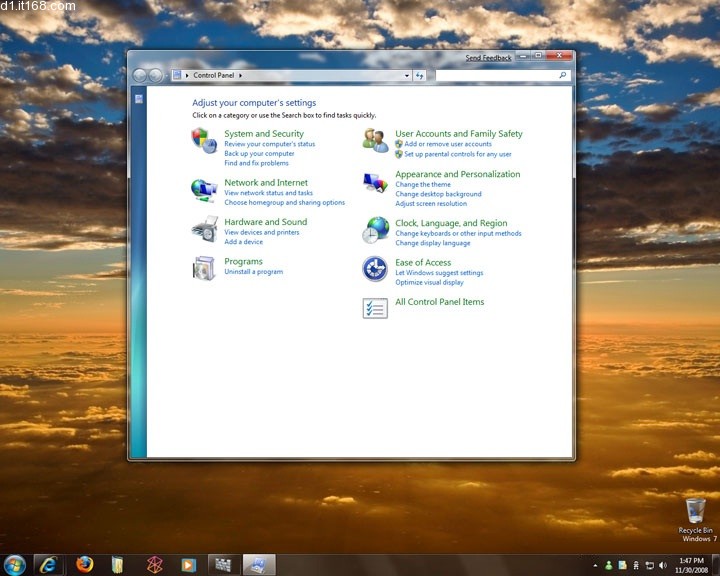This screenshot has height=576, width=720.
Task: Open the Clock, Language, and Region globe icon
Action: click(375, 230)
